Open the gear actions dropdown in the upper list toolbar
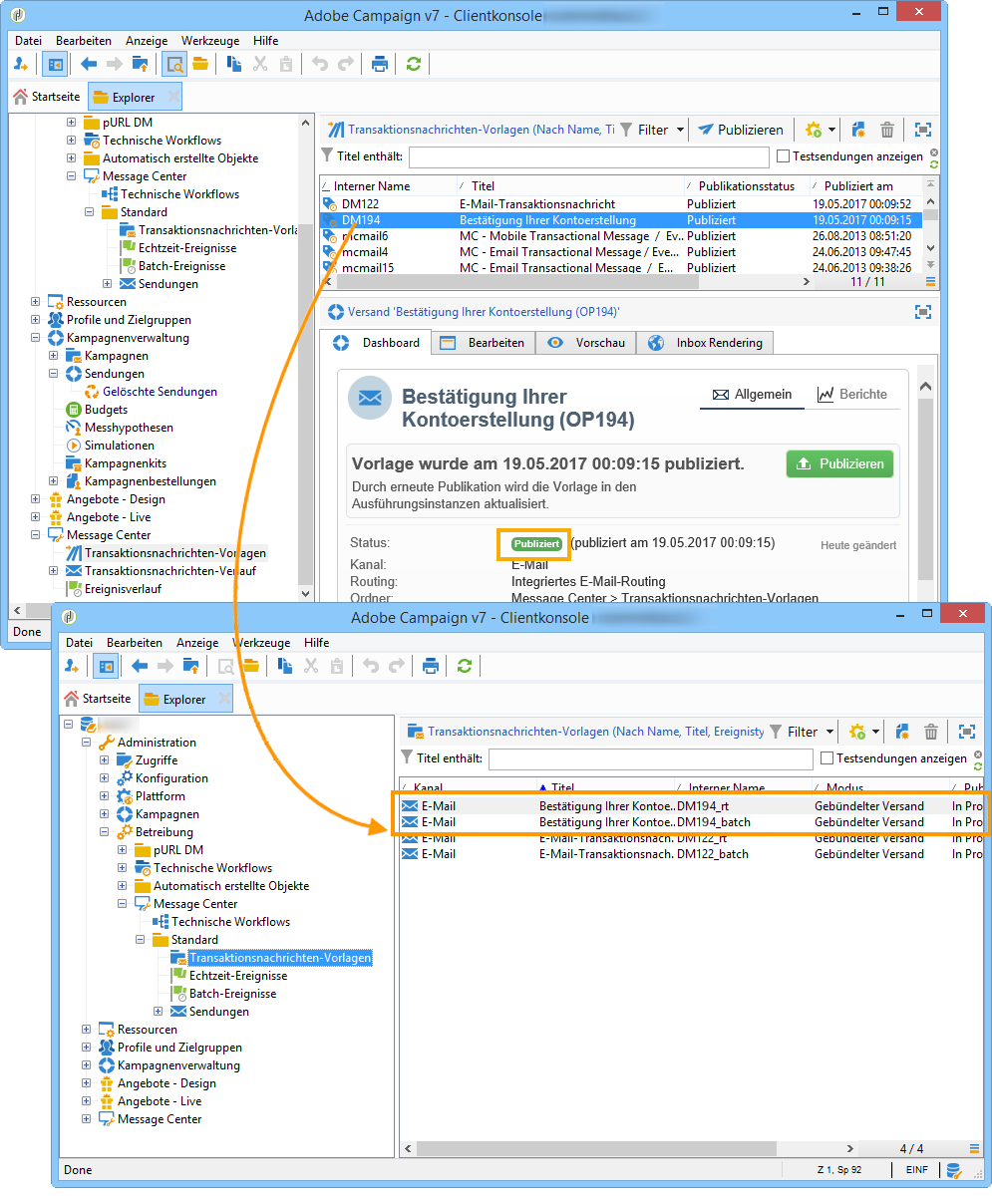Image resolution: width=992 pixels, height=1204 pixels. click(822, 130)
